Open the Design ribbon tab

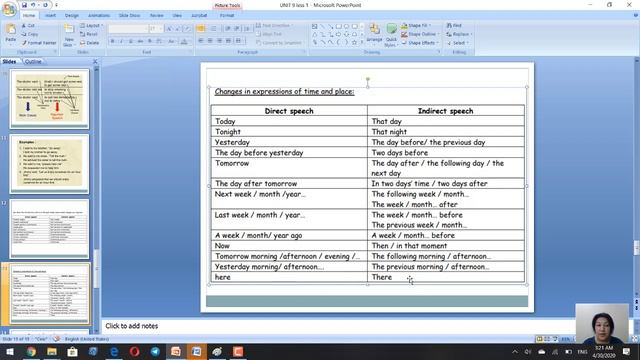72,16
